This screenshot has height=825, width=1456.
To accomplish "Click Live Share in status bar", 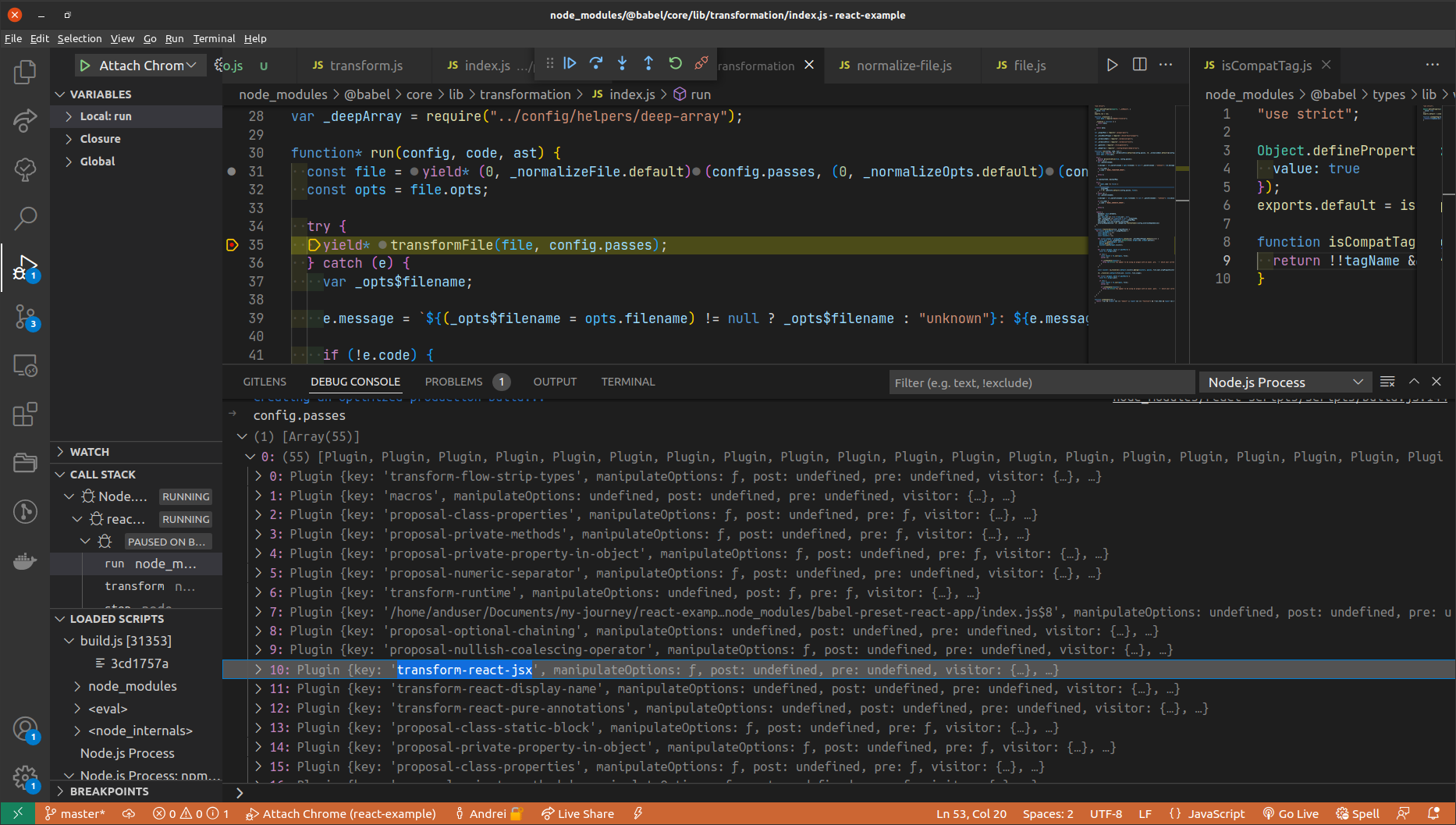I will [578, 813].
